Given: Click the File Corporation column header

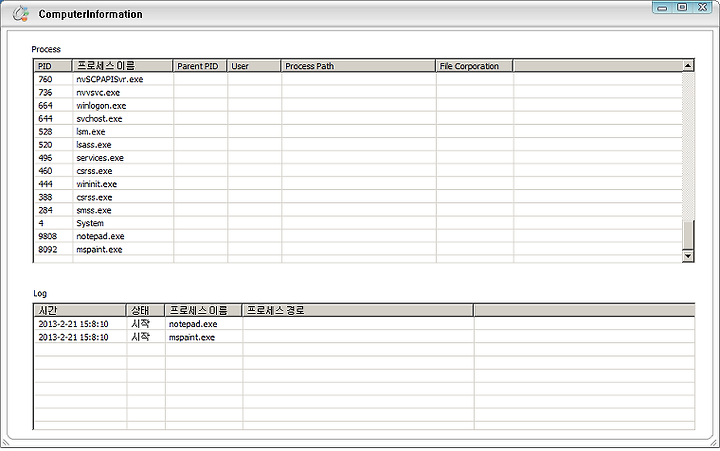Looking at the screenshot, I should tap(474, 66).
